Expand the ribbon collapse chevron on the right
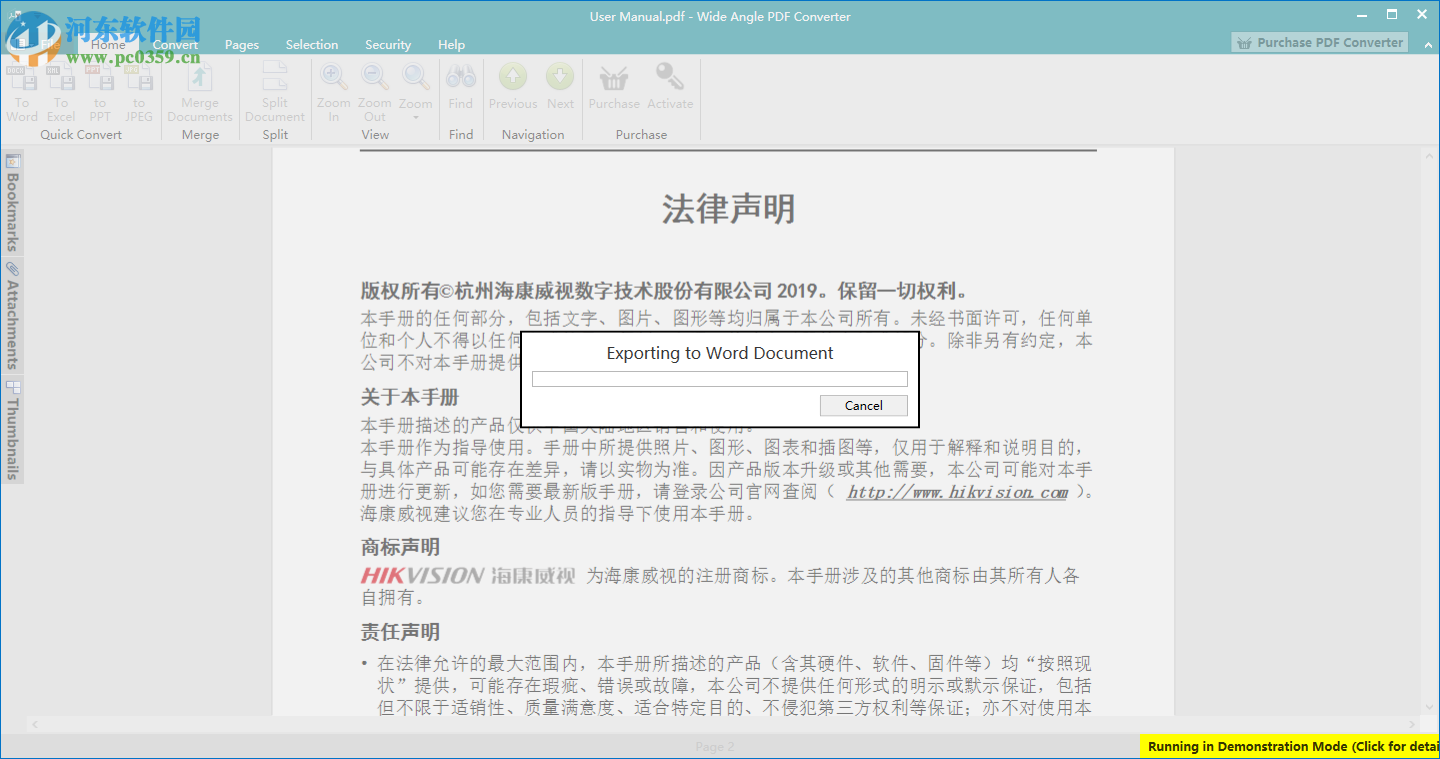Viewport: 1440px width, 759px height. tap(1426, 44)
